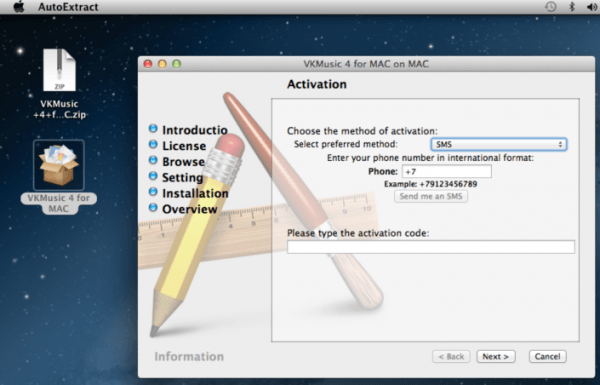
Task: Click the blue bullet beside Overview
Action: coord(153,208)
